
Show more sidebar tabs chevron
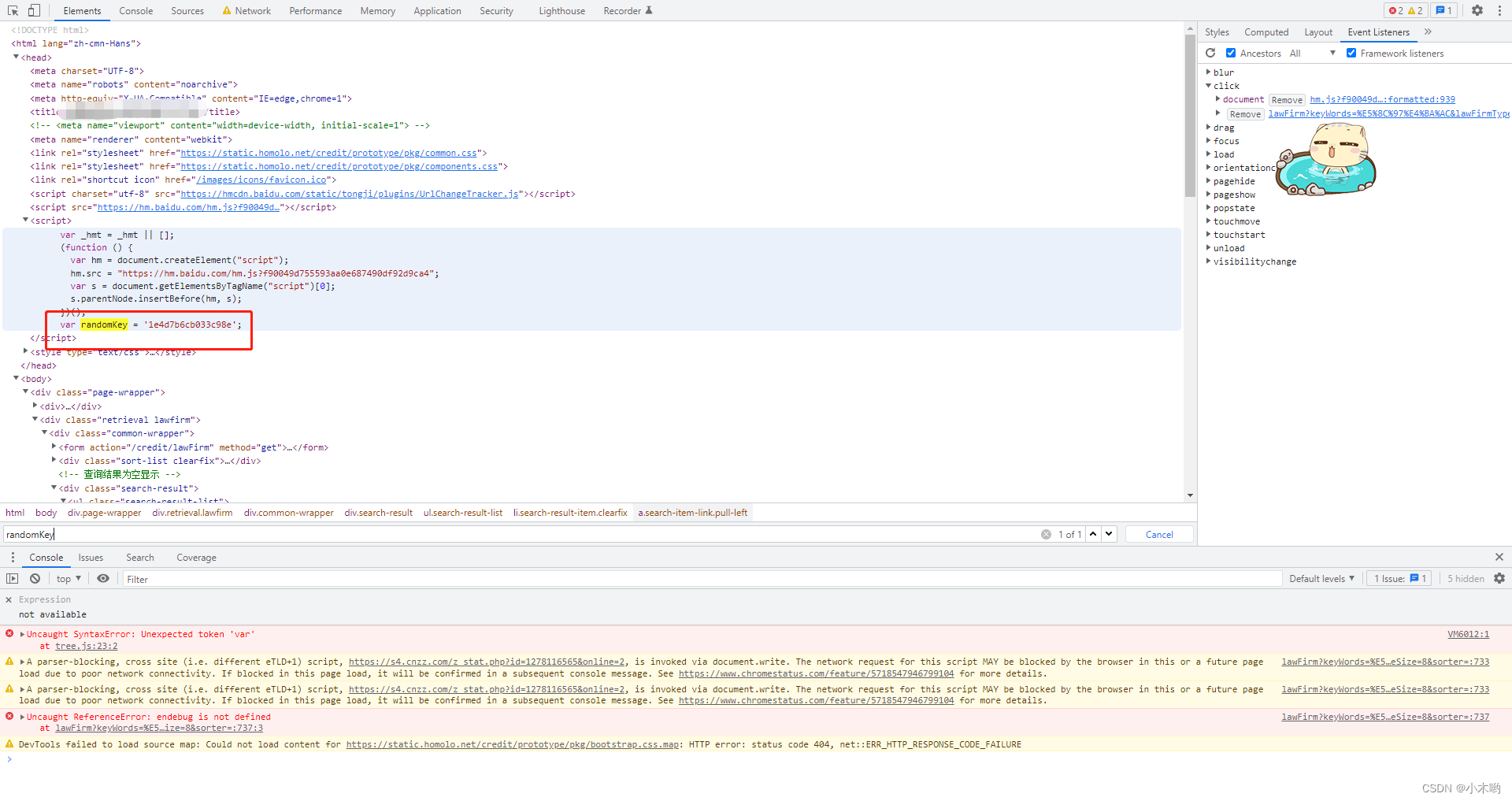point(1428,32)
